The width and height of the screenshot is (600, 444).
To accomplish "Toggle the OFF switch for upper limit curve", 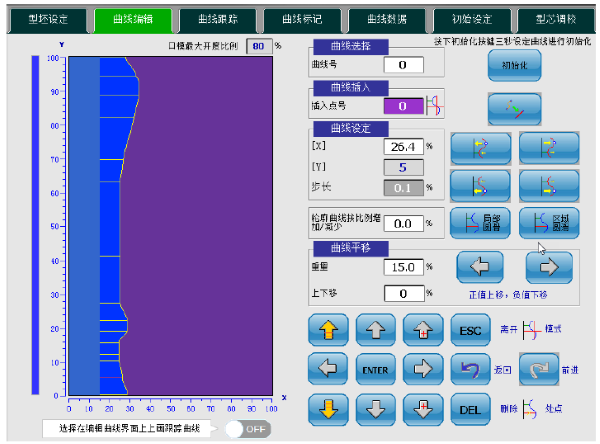I will pyautogui.click(x=246, y=429).
